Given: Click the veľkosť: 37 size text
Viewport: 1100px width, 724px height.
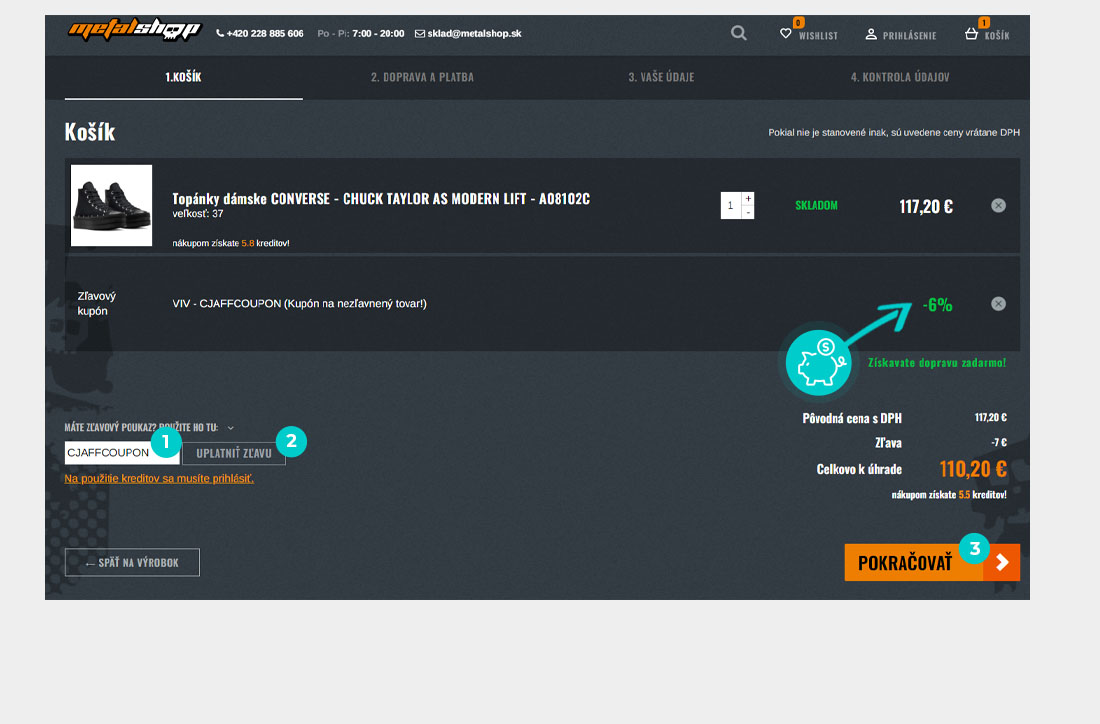Looking at the screenshot, I should click(198, 213).
